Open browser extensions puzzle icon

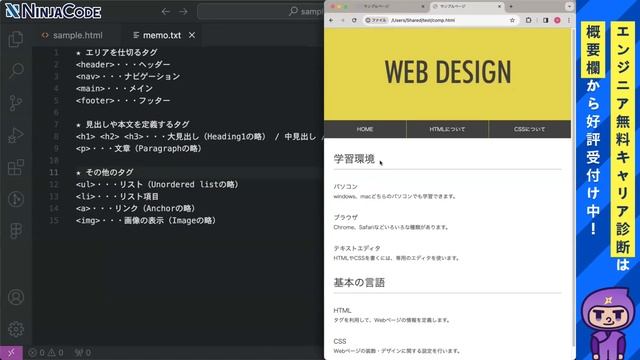point(529,20)
